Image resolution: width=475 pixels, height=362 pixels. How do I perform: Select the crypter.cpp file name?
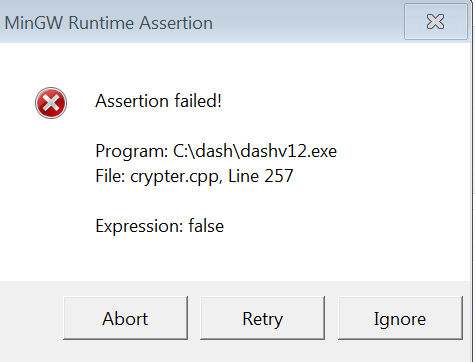(176, 176)
